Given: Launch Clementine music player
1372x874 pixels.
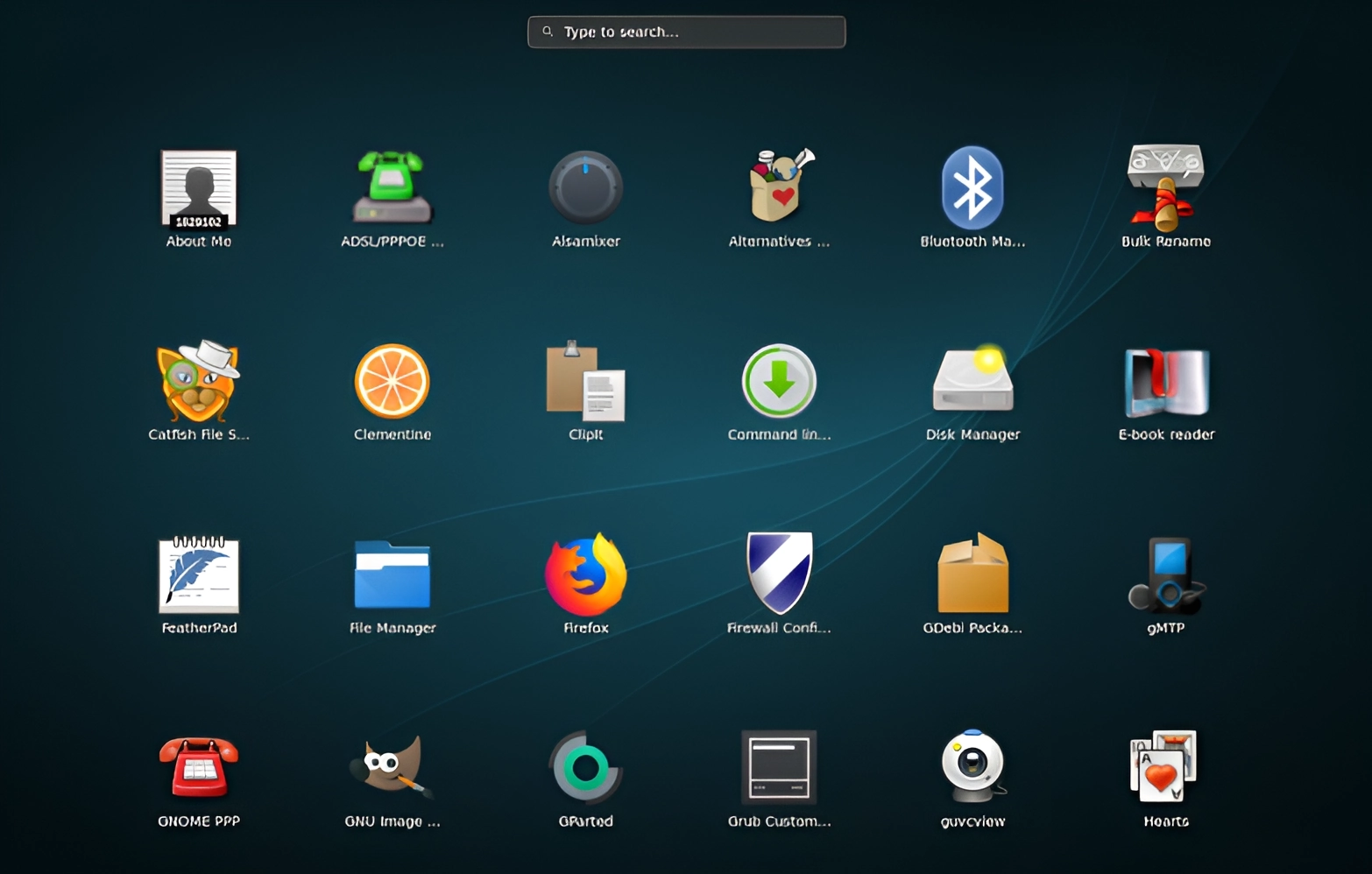Looking at the screenshot, I should click(392, 381).
